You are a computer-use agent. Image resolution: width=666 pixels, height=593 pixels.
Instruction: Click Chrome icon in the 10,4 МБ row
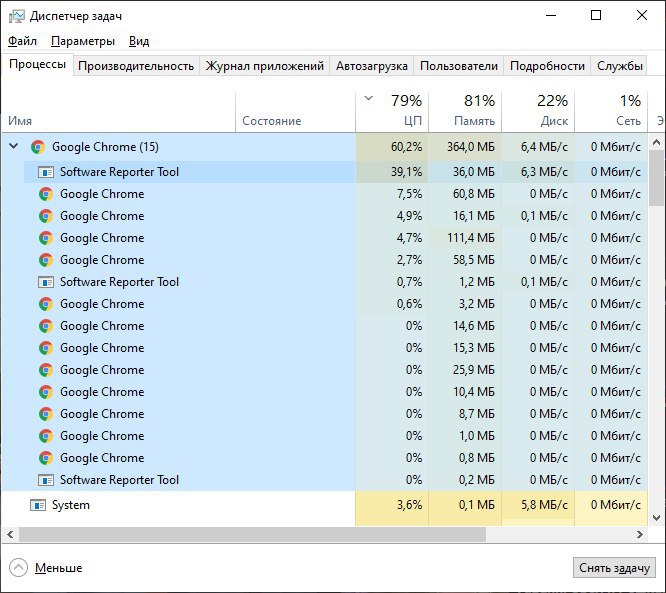click(x=46, y=392)
